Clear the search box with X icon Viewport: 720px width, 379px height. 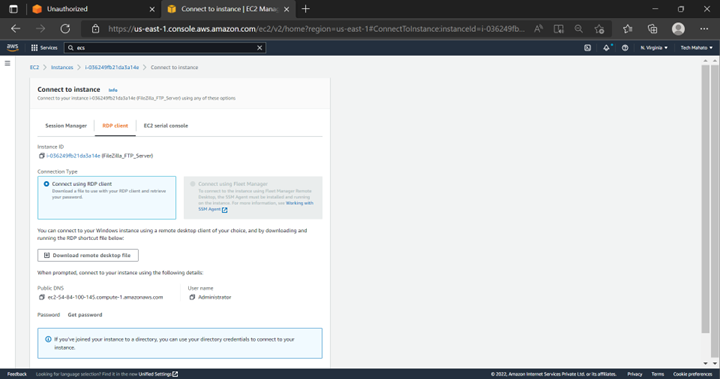point(259,48)
